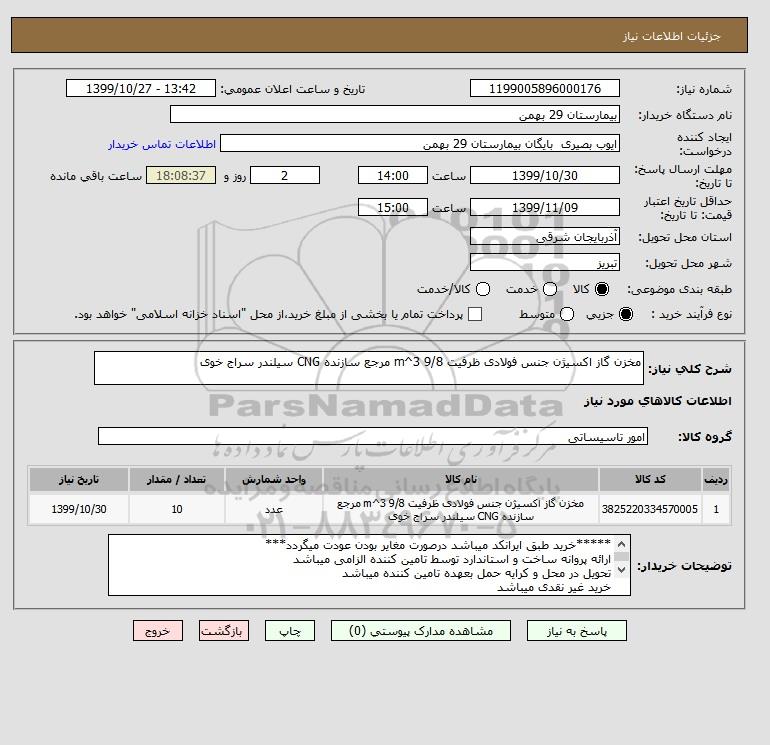Screen dimensions: 770x745
Task: Select the جزیی purchase type radio
Action: click(626, 314)
